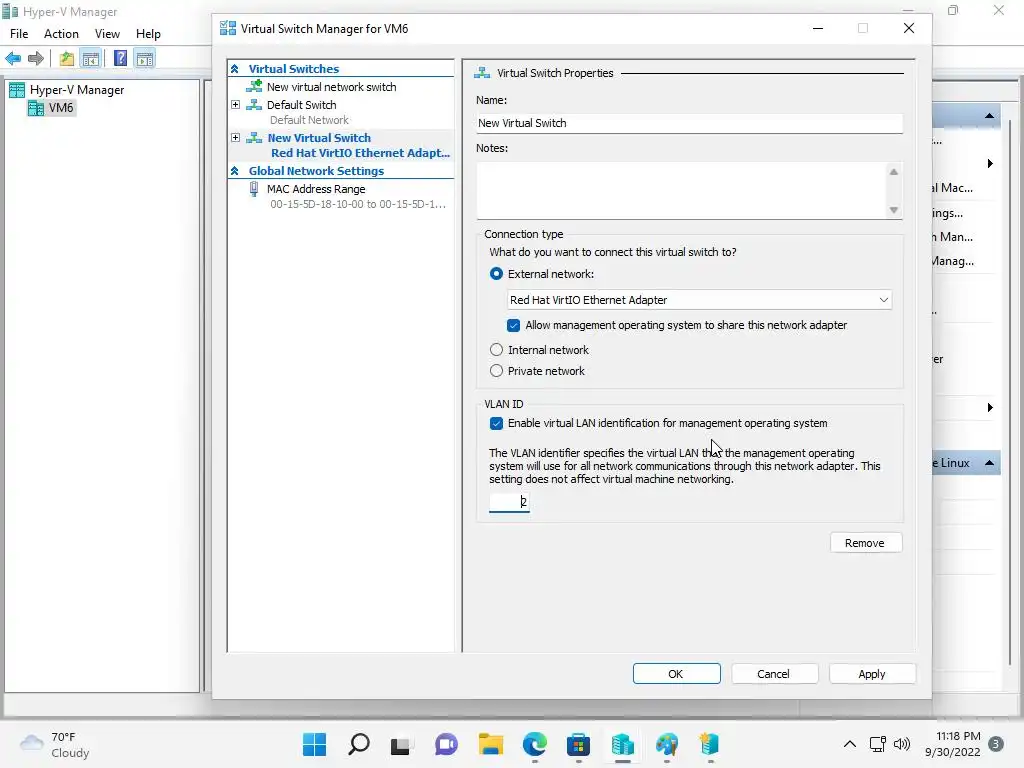The image size is (1024, 768).
Task: Click the Virtual Switch Manager title icon
Action: coord(228,28)
